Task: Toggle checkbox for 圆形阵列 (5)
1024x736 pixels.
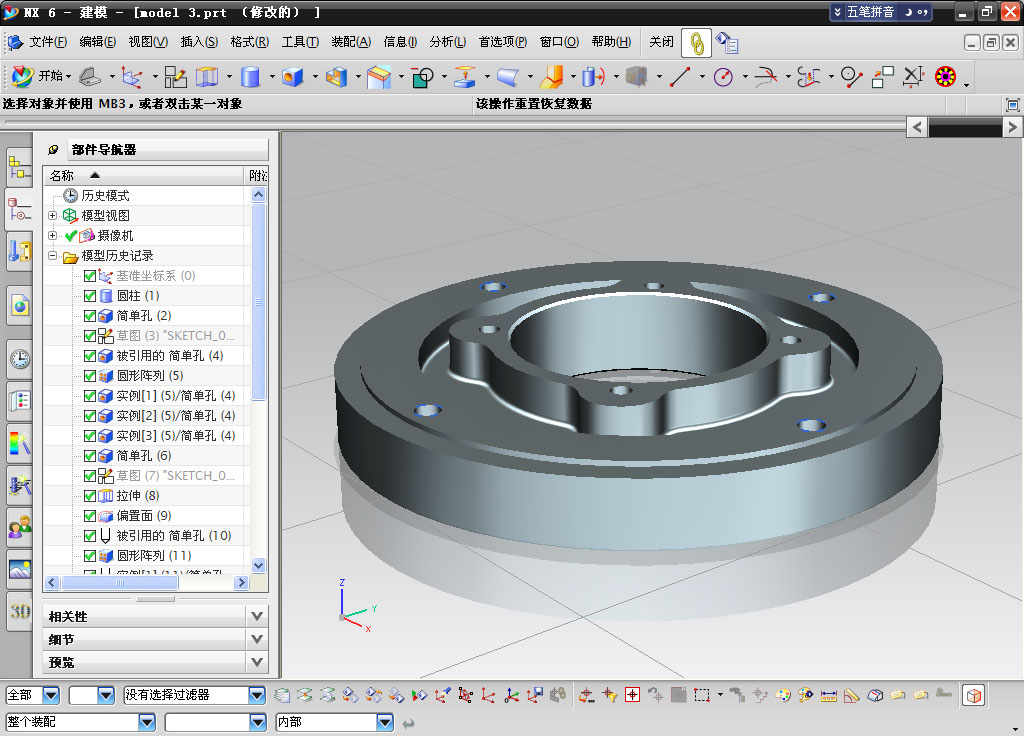Action: click(90, 376)
